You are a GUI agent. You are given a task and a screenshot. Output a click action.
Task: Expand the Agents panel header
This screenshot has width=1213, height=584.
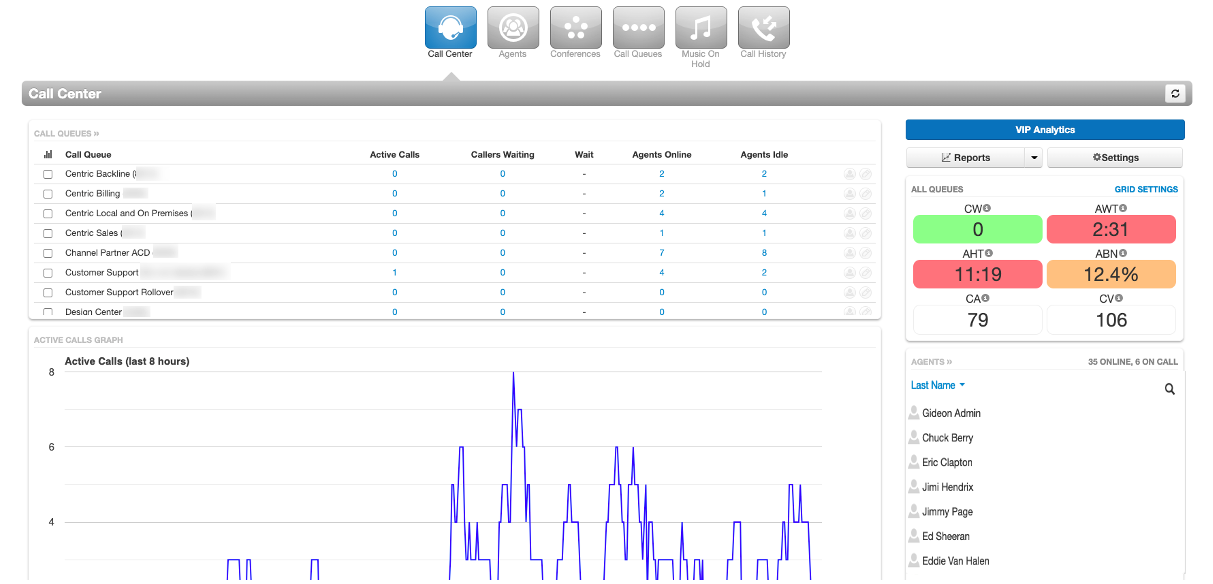[932, 362]
